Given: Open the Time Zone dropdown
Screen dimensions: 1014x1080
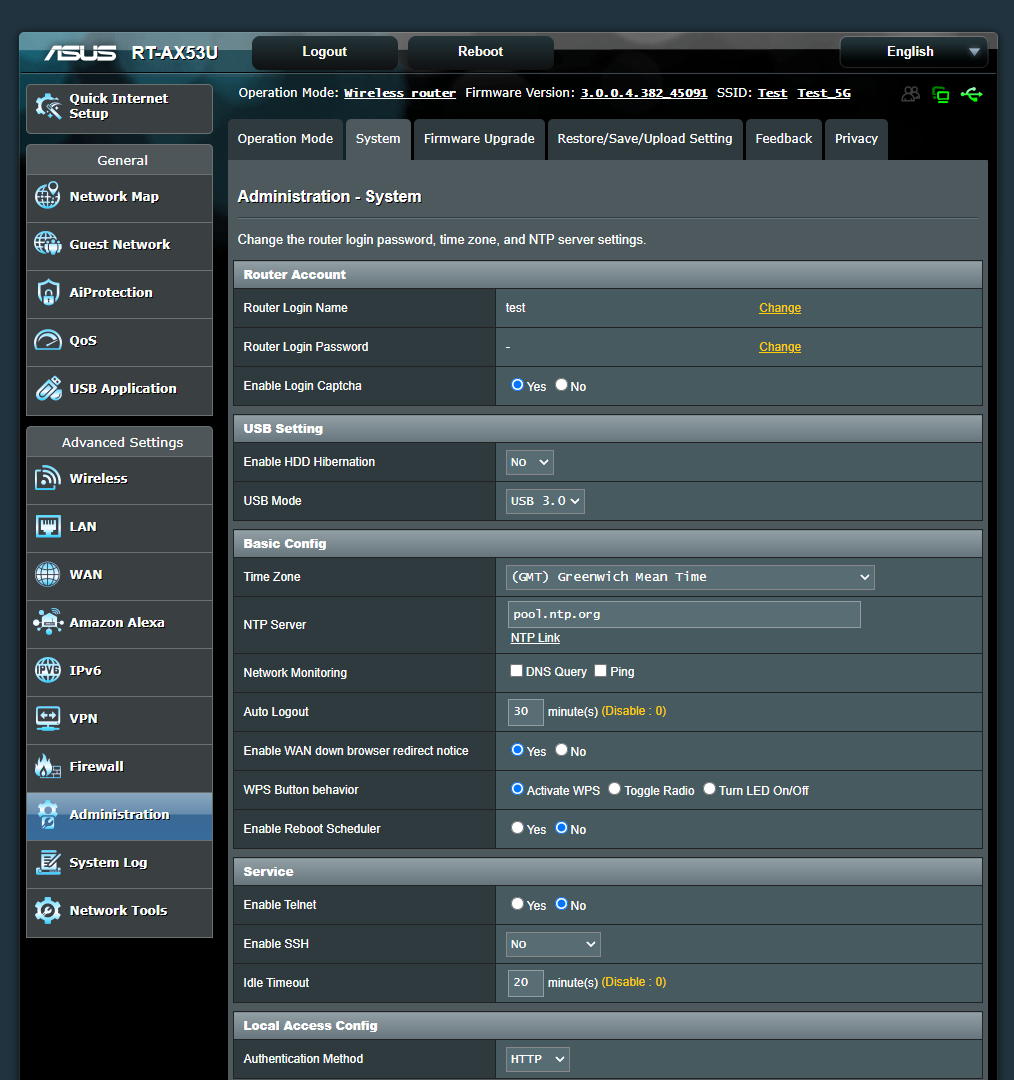Looking at the screenshot, I should pos(690,577).
